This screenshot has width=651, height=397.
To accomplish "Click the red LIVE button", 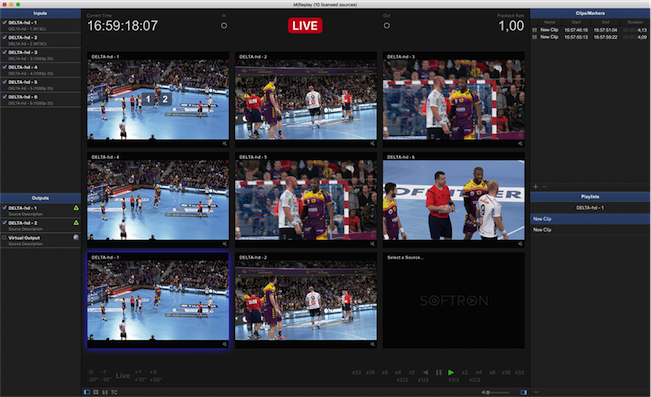I will pos(305,26).
